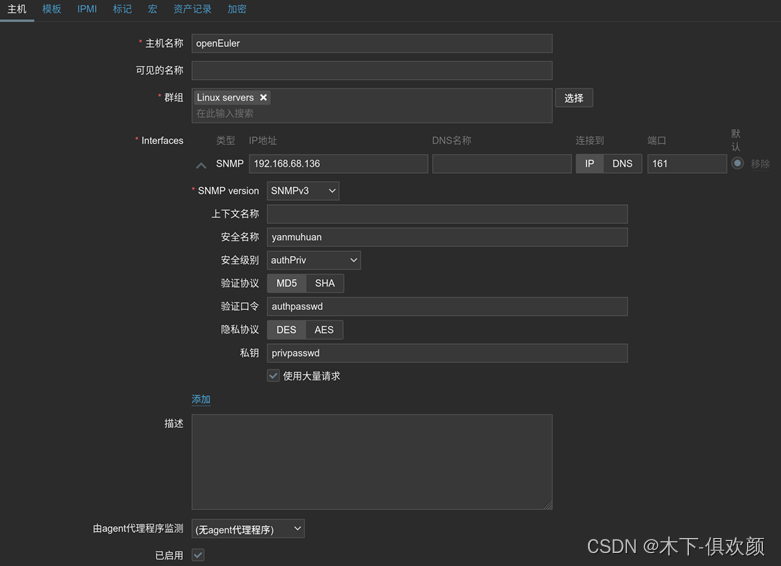Focus the 可见的名称 input field
Screen dimensions: 781x566
(x=372, y=70)
